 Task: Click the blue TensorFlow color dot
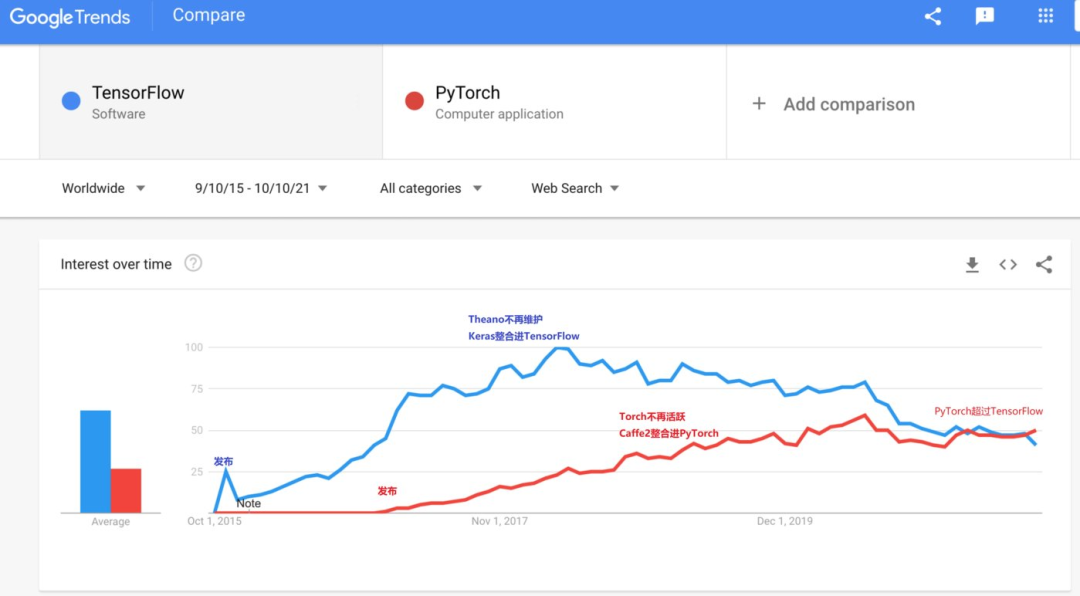pyautogui.click(x=71, y=101)
